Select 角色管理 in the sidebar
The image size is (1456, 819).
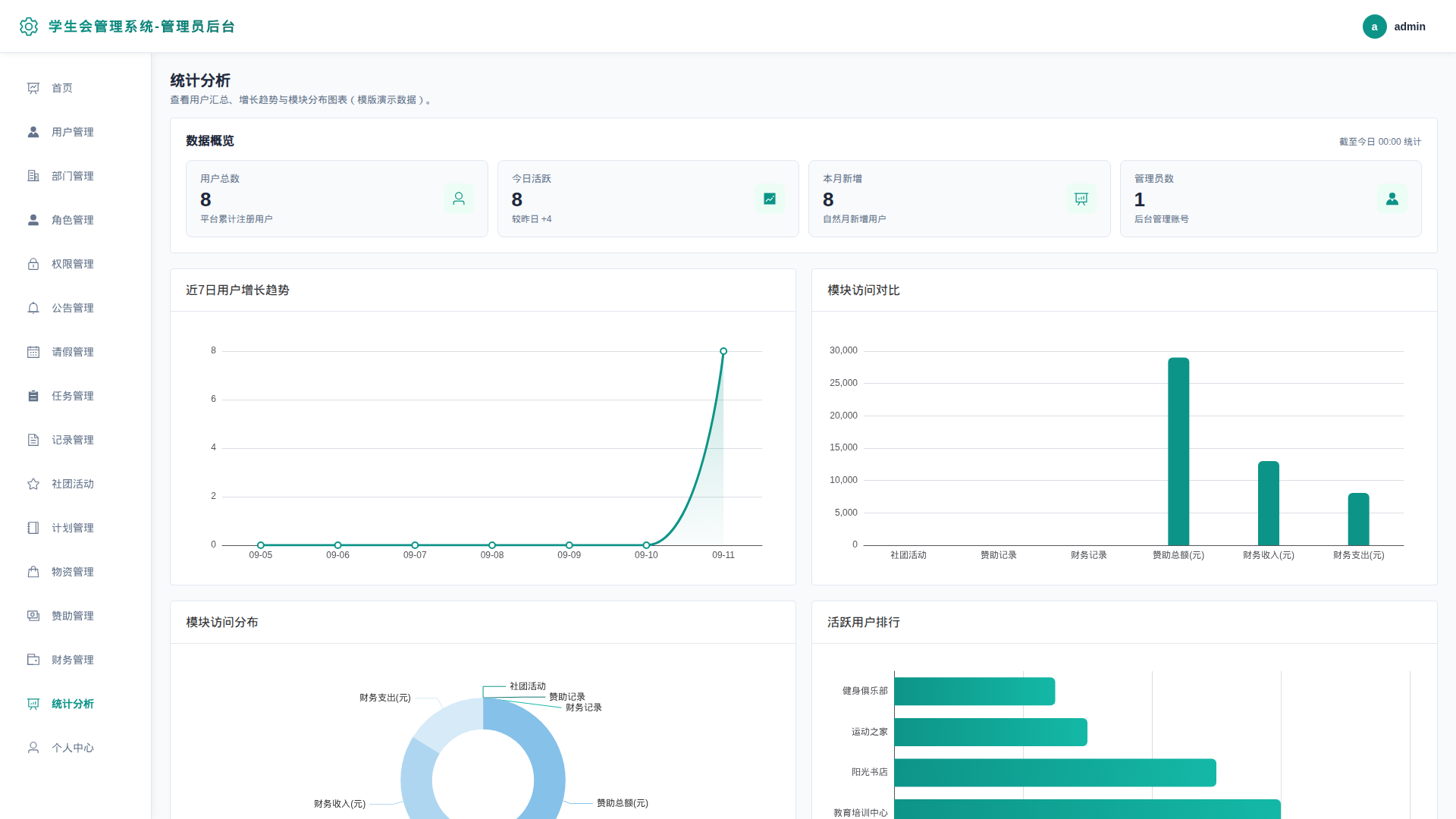[76, 220]
